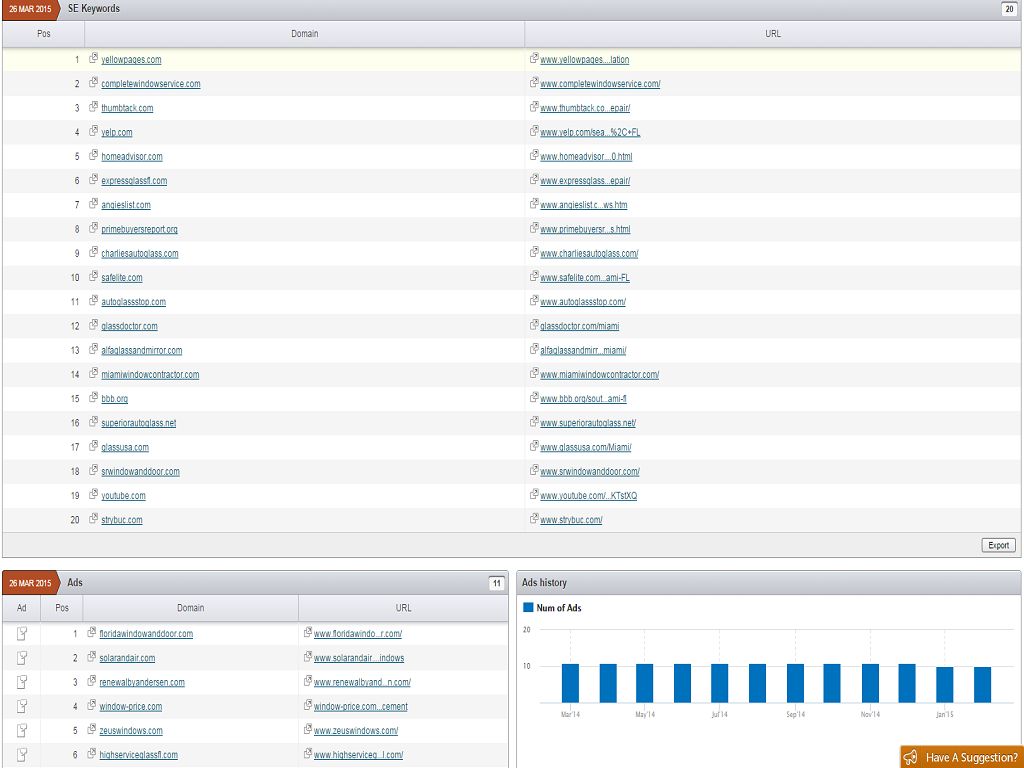Viewport: 1024px width, 768px height.
Task: Click external link icon beside solarandair.com domain
Action: click(x=92, y=658)
